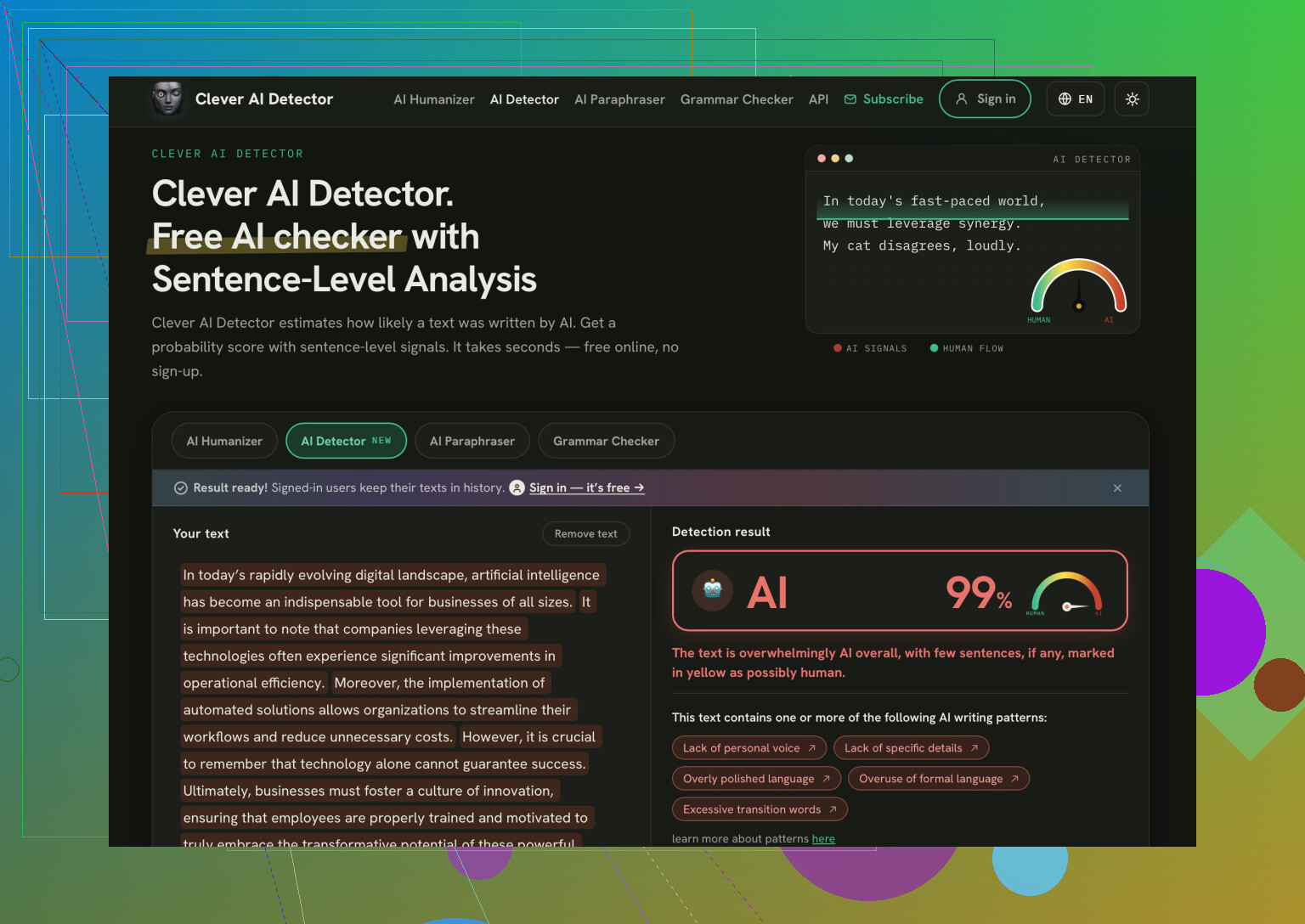Screen dimensions: 1305x924
Task: Click the 'In today's fast-paced world,' demo line
Action: [x=934, y=201]
